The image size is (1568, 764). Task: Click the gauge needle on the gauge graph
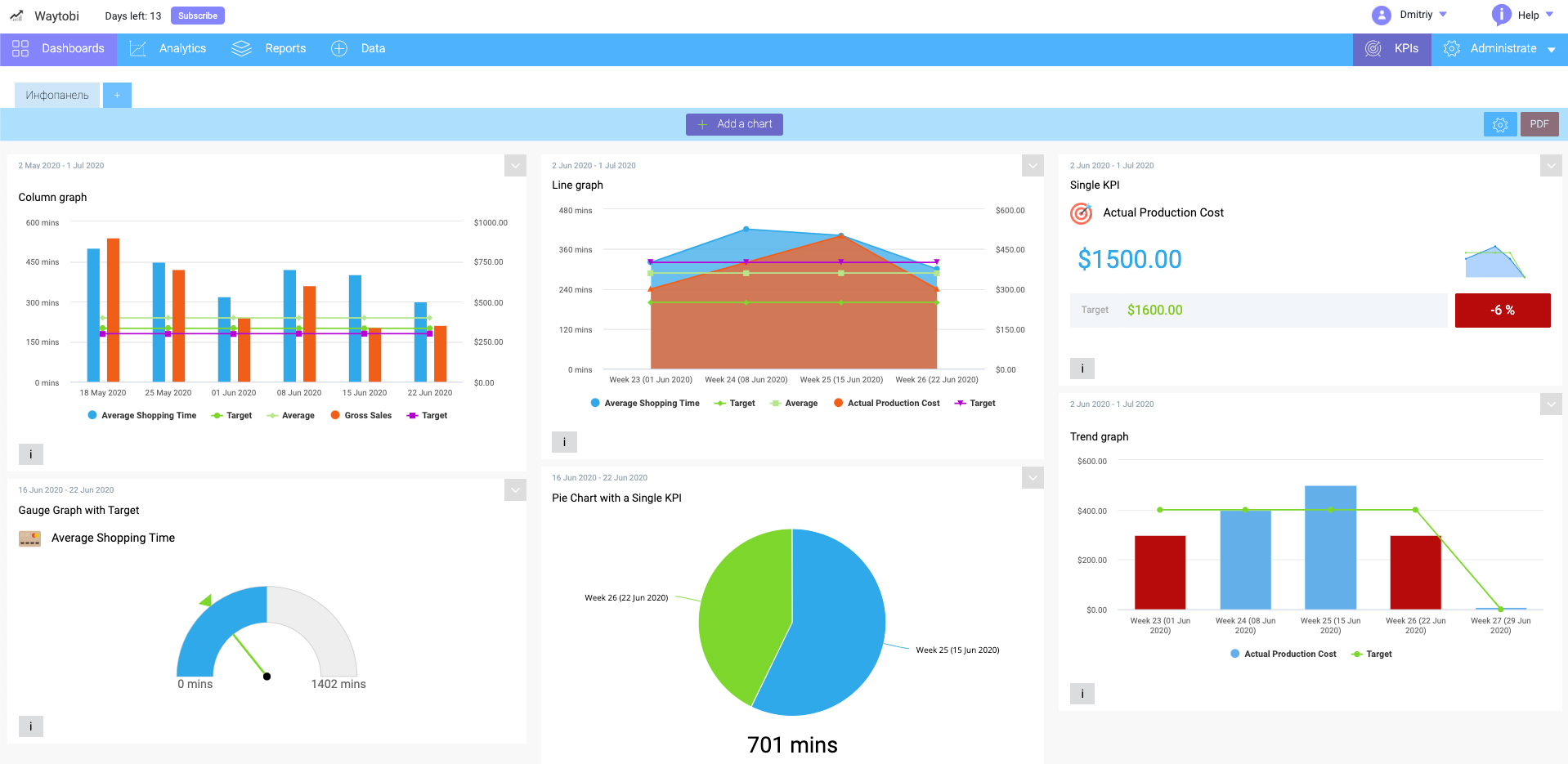coord(250,655)
